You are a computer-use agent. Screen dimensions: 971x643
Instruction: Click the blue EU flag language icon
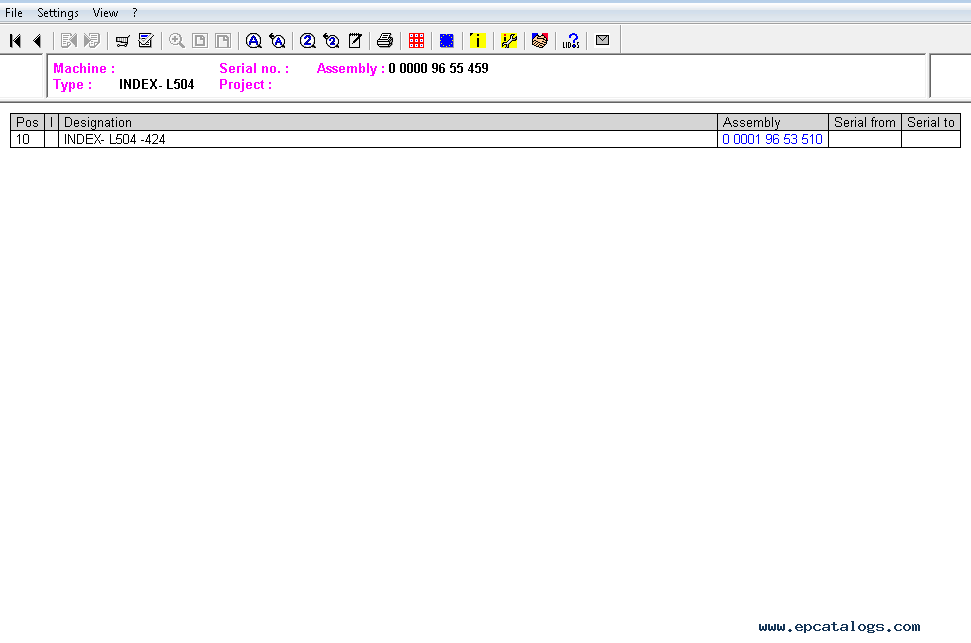click(x=446, y=41)
